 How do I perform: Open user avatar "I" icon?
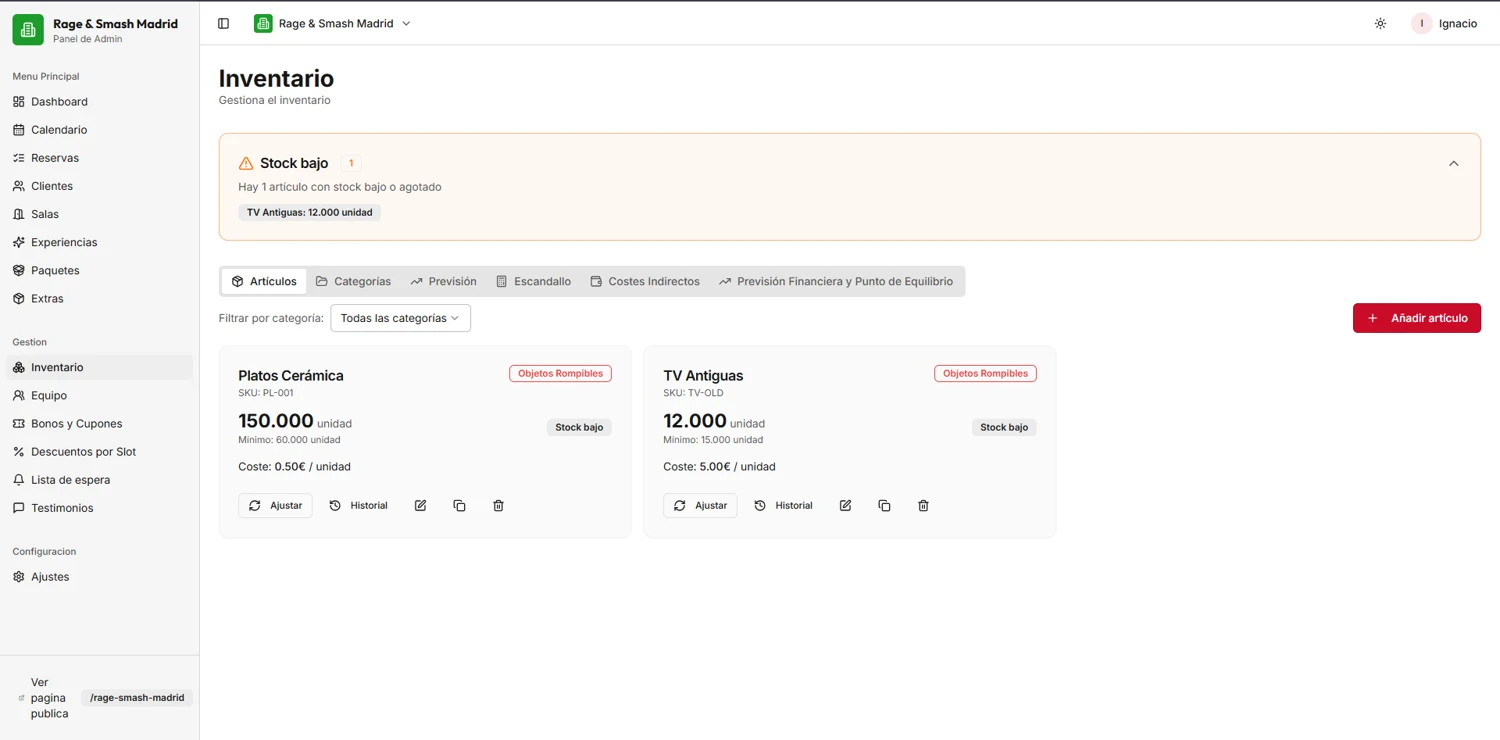pos(1422,23)
